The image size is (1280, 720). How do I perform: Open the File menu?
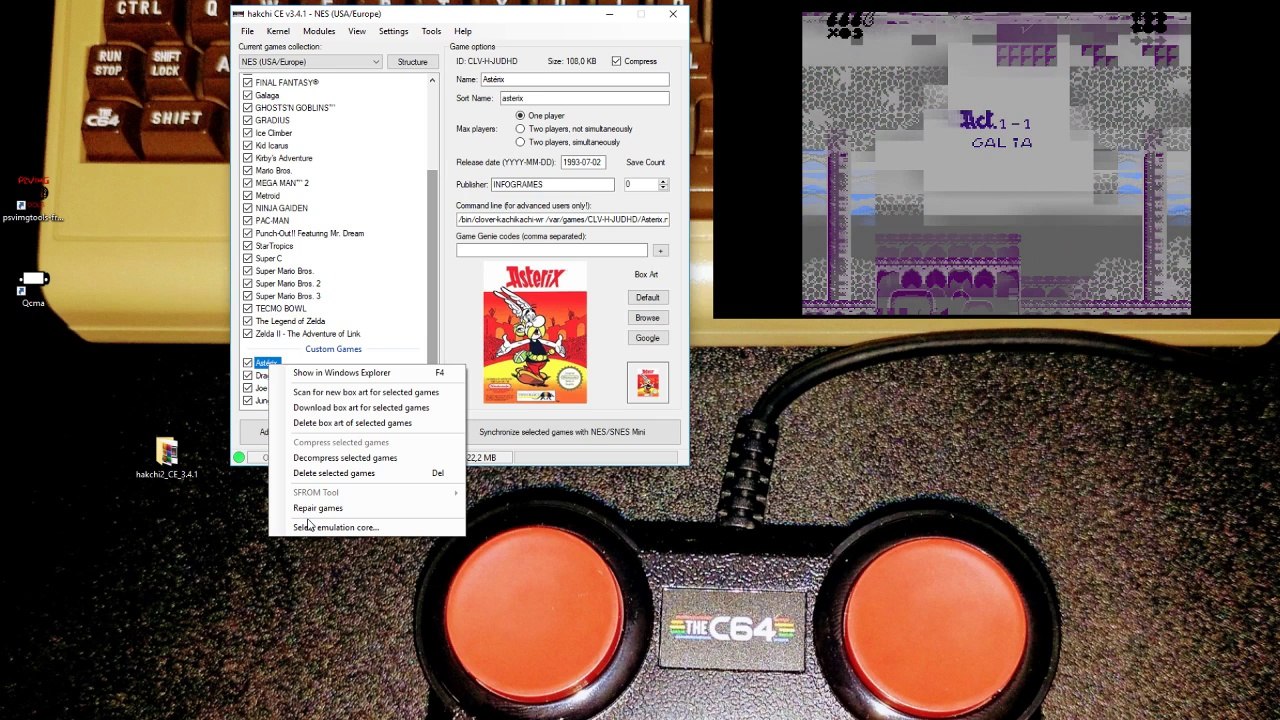[x=247, y=31]
